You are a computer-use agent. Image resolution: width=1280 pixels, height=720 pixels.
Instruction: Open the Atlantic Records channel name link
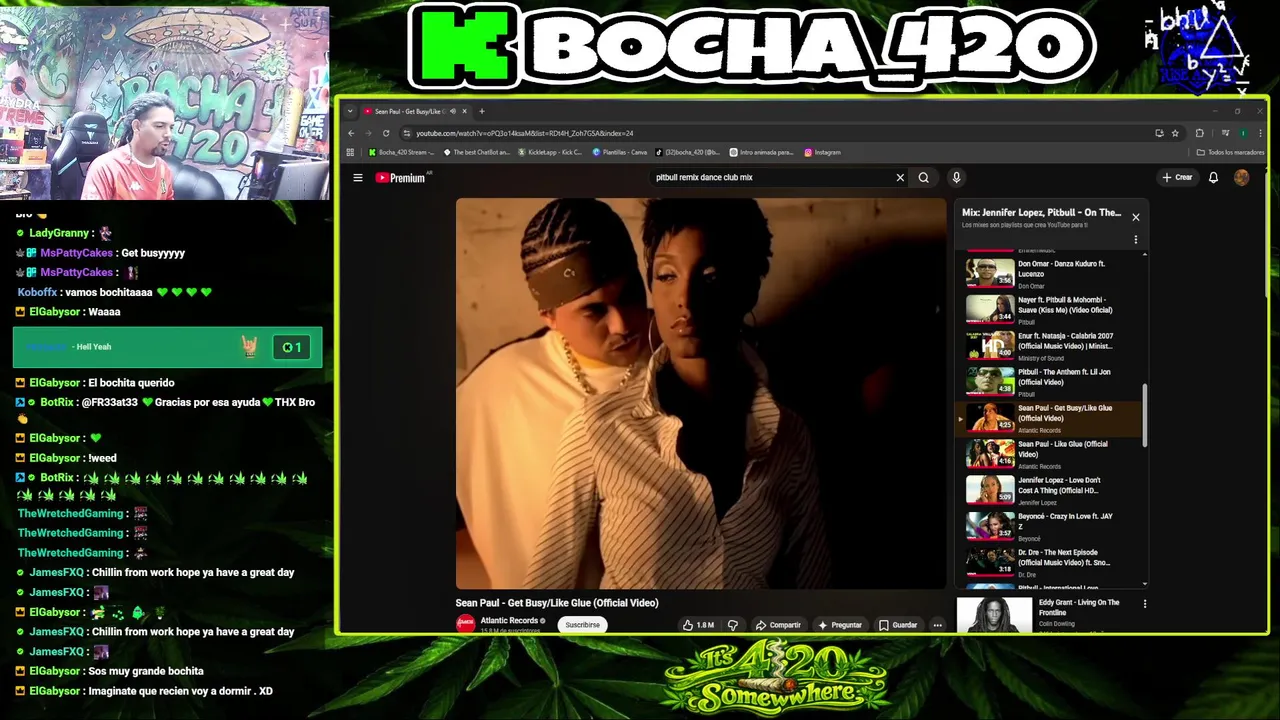pos(510,621)
